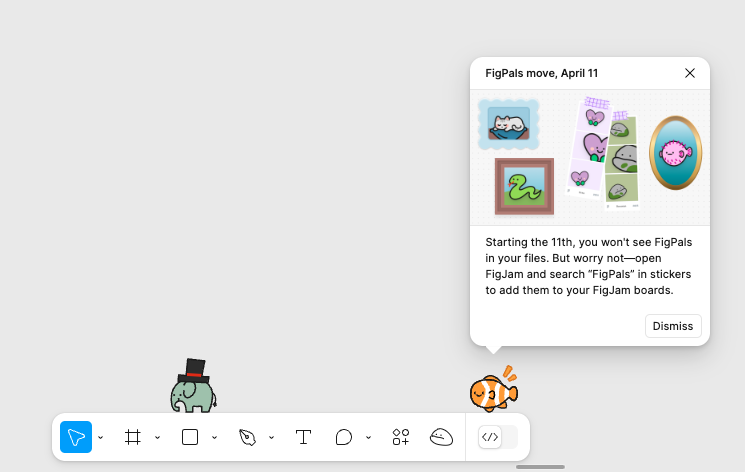The image size is (745, 472).
Task: Click the gray rock photo strip
Action: (622, 161)
